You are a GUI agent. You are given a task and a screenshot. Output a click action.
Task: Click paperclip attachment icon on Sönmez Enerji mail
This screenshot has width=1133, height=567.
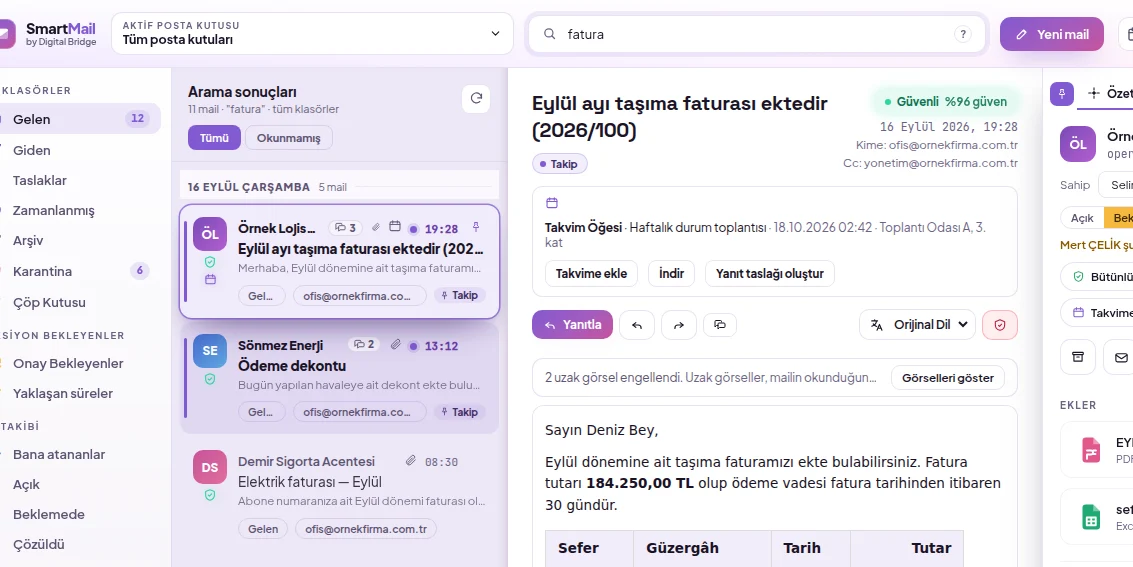pos(395,345)
